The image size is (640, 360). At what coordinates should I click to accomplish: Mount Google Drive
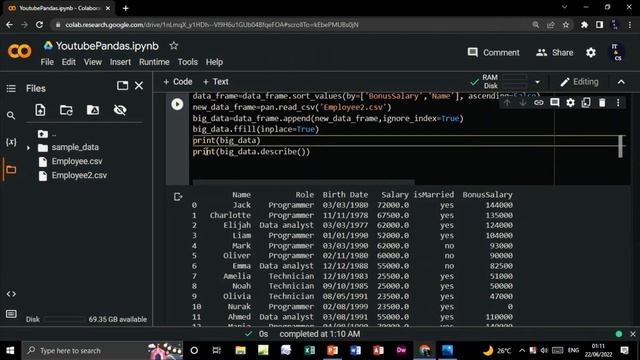click(x=93, y=110)
